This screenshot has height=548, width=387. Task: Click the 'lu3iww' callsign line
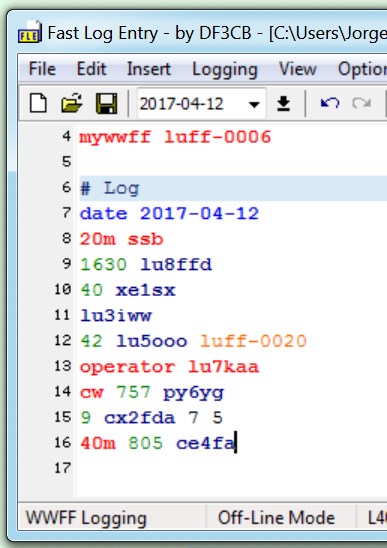click(115, 316)
